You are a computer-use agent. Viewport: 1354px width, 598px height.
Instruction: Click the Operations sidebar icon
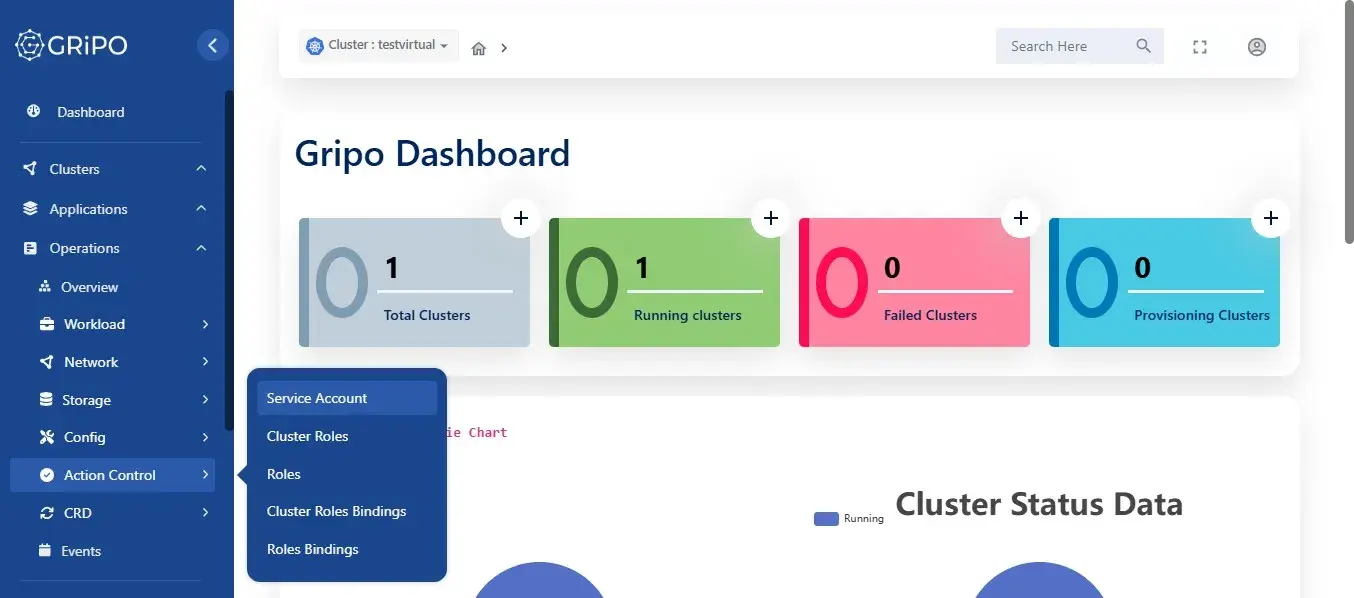tap(30, 248)
